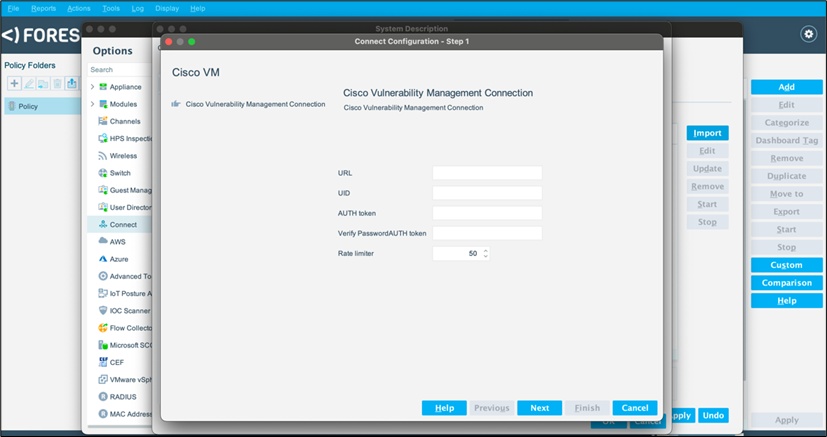Click the move folder icon in Policy Folders

point(43,83)
